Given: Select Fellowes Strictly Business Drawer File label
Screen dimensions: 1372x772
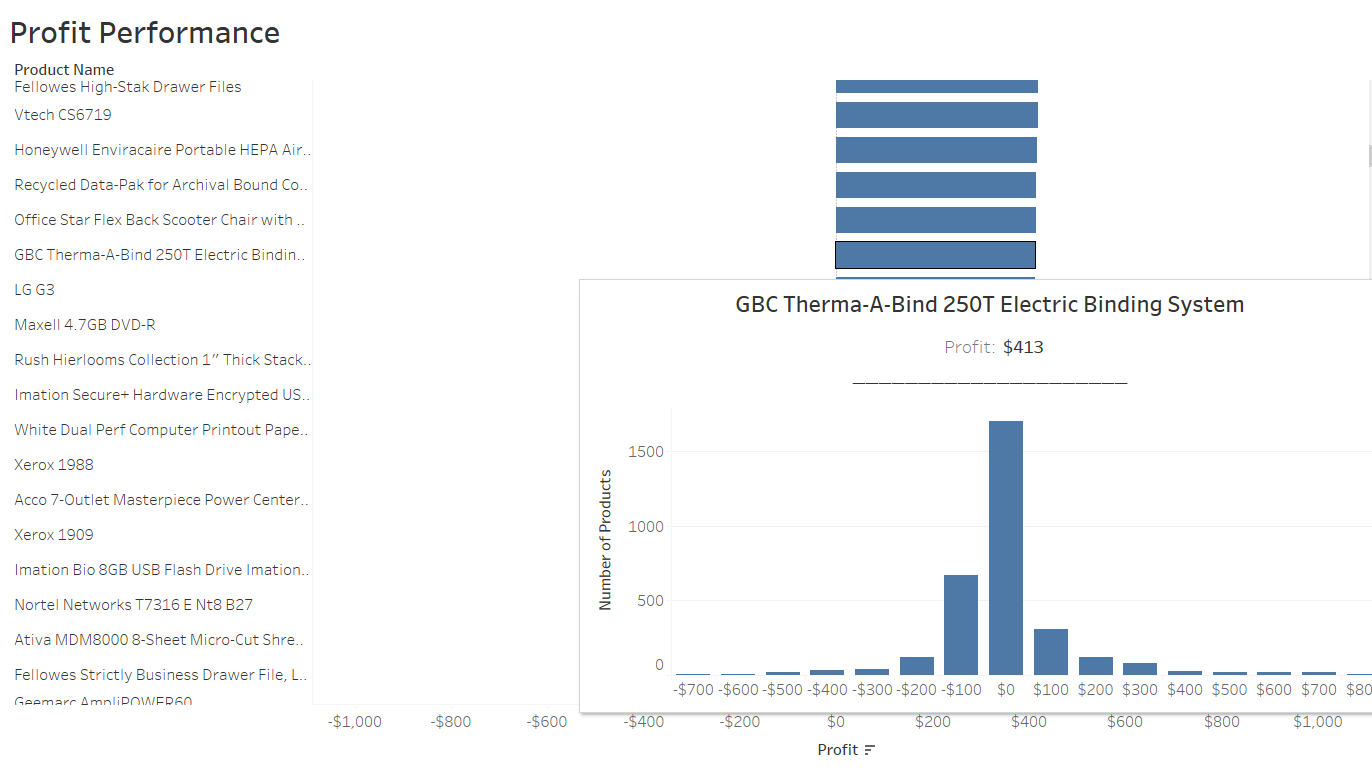Looking at the screenshot, I should tap(160, 675).
